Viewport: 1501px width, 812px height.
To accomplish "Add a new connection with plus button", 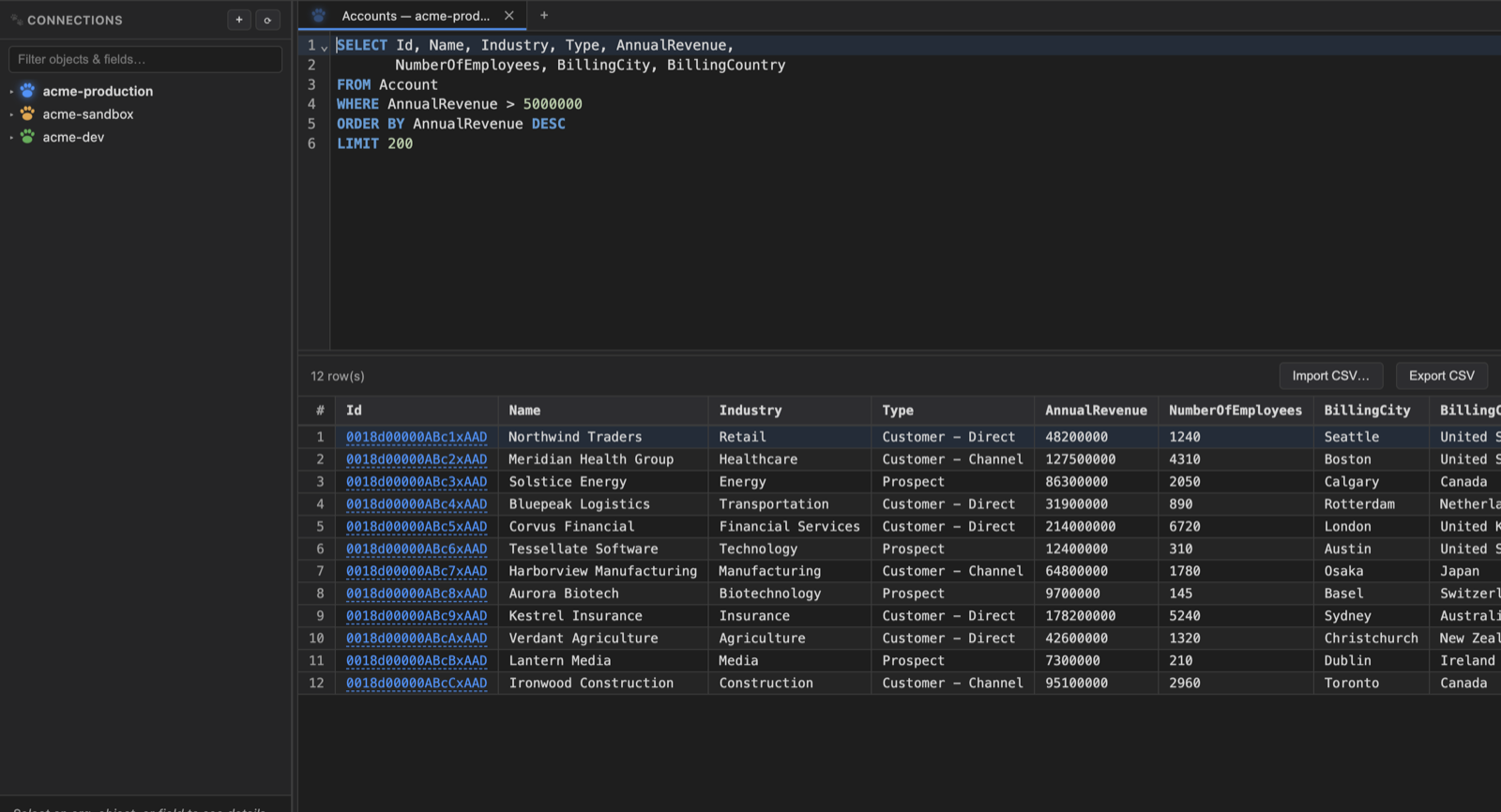I will tap(239, 20).
